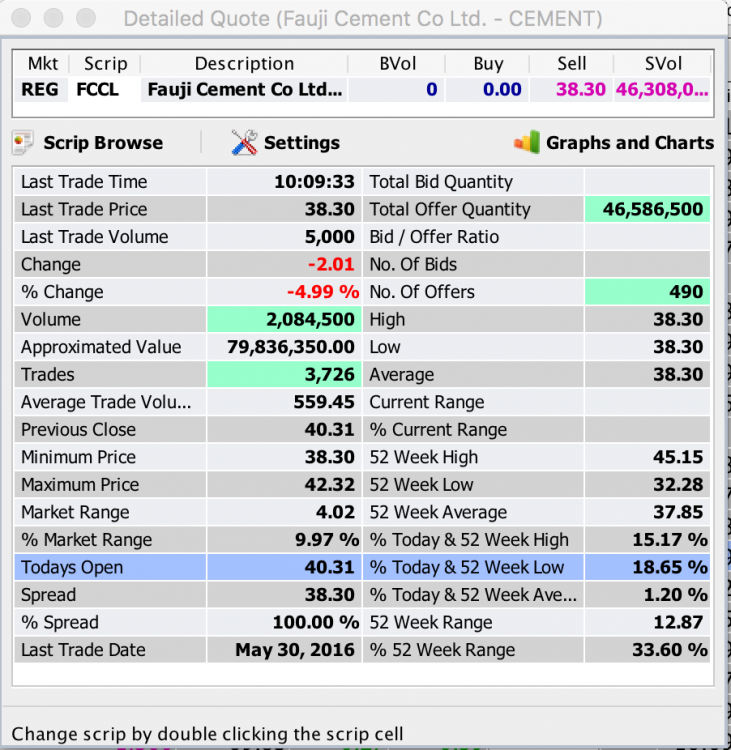Click the 52 Week Range value 12.87

pos(678,622)
